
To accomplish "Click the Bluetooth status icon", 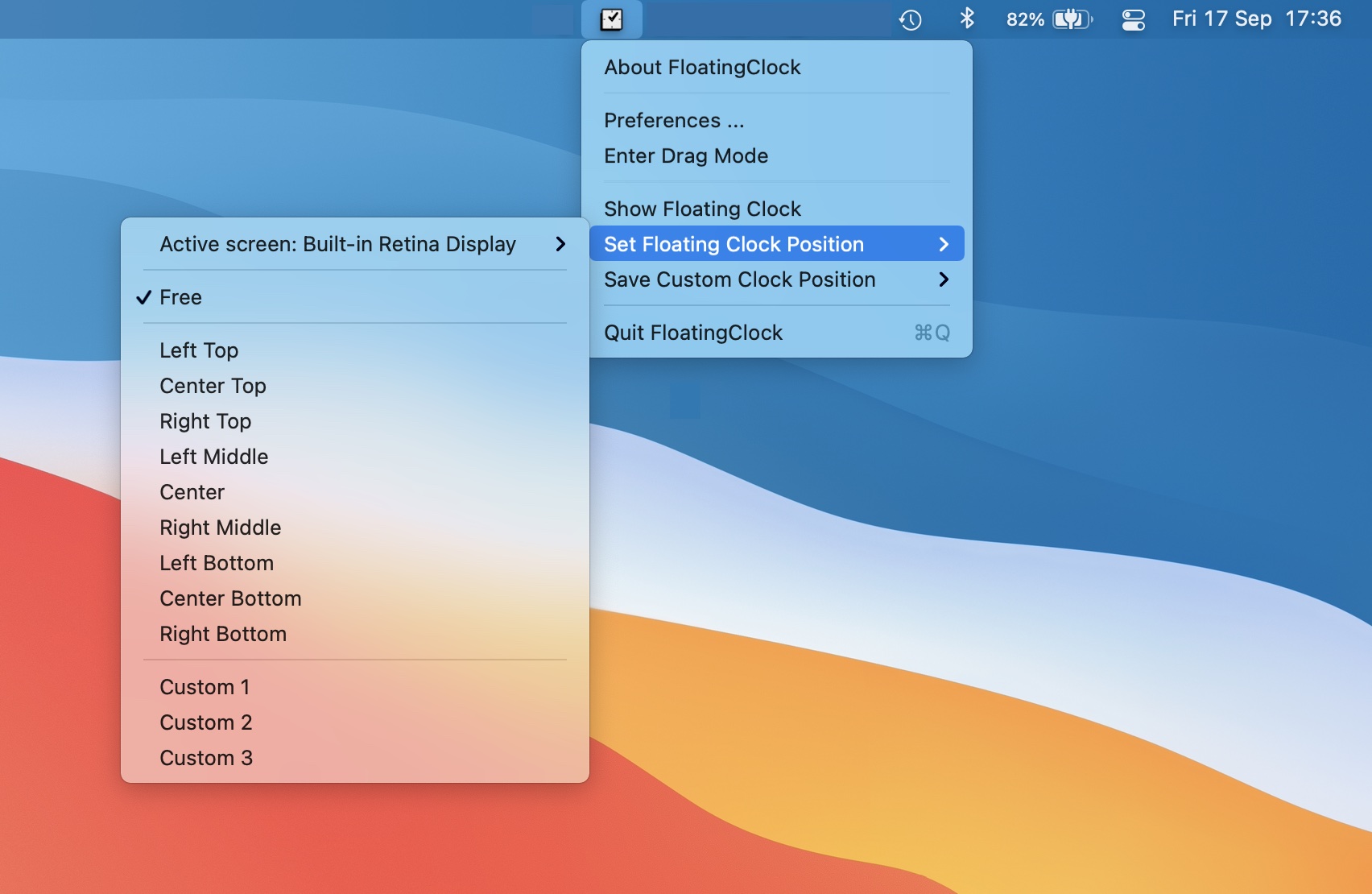I will pos(966,19).
